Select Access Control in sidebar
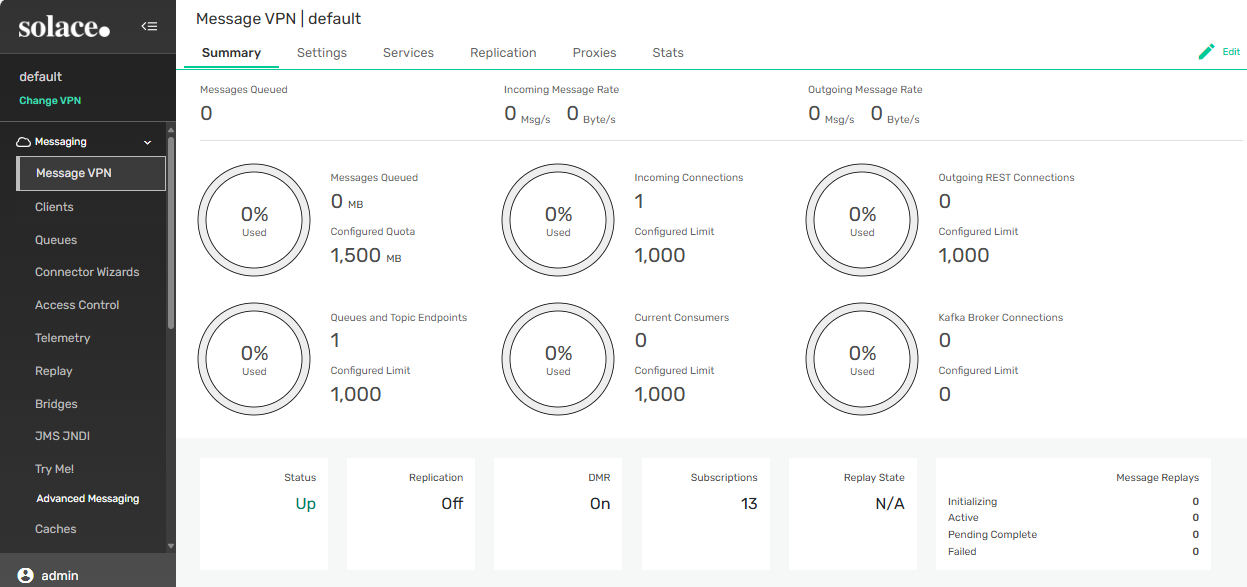The height and width of the screenshot is (587, 1247). (x=77, y=305)
